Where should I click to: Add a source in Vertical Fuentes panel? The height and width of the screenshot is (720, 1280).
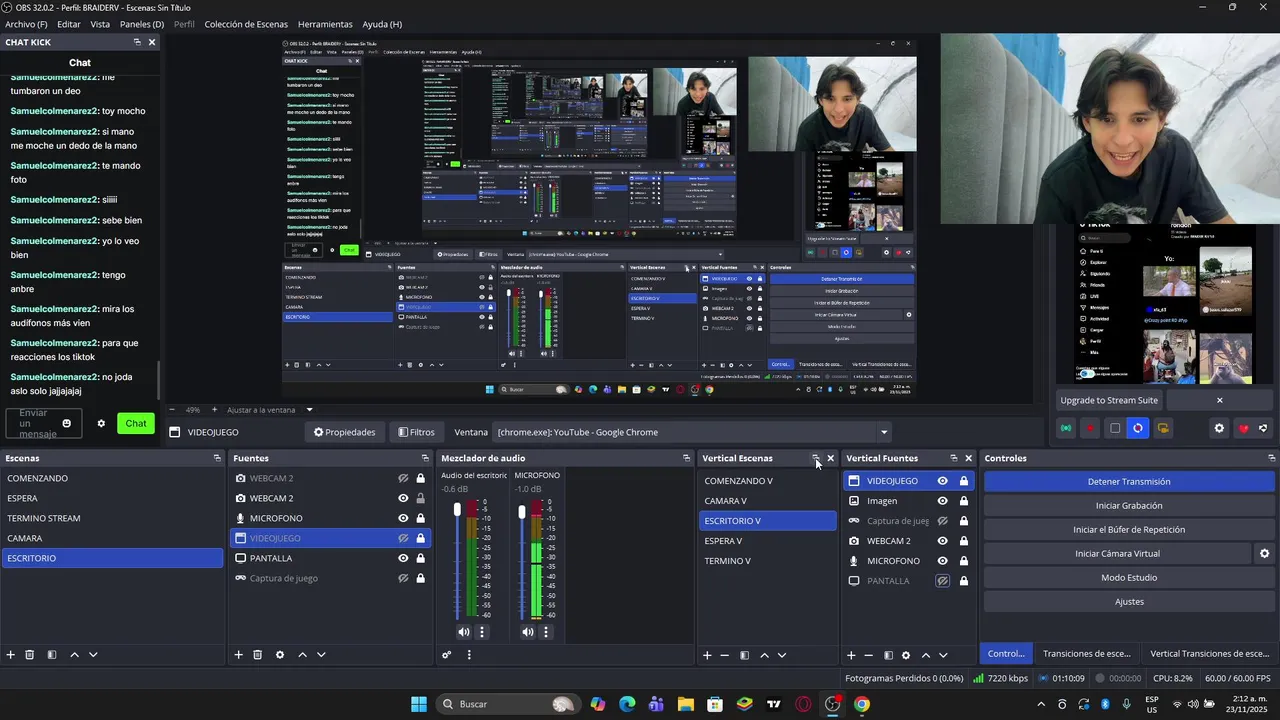pyautogui.click(x=851, y=655)
